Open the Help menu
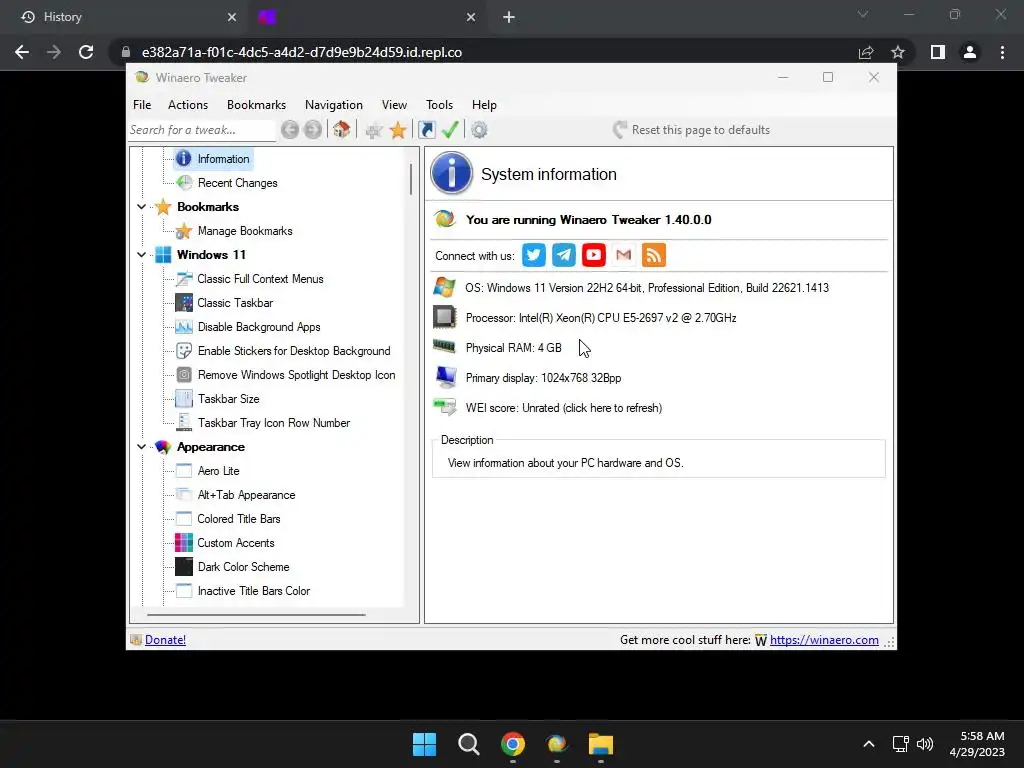 [x=485, y=104]
